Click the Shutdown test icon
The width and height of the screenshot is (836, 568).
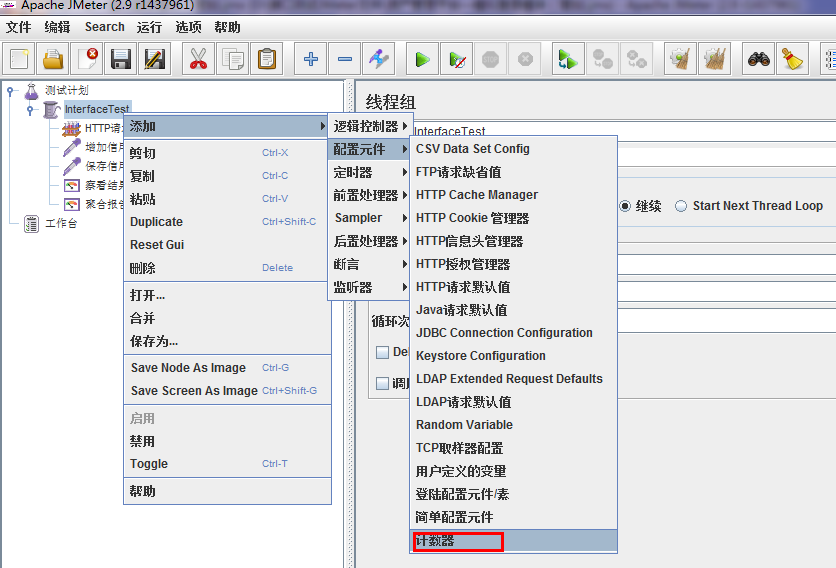pyautogui.click(x=525, y=59)
